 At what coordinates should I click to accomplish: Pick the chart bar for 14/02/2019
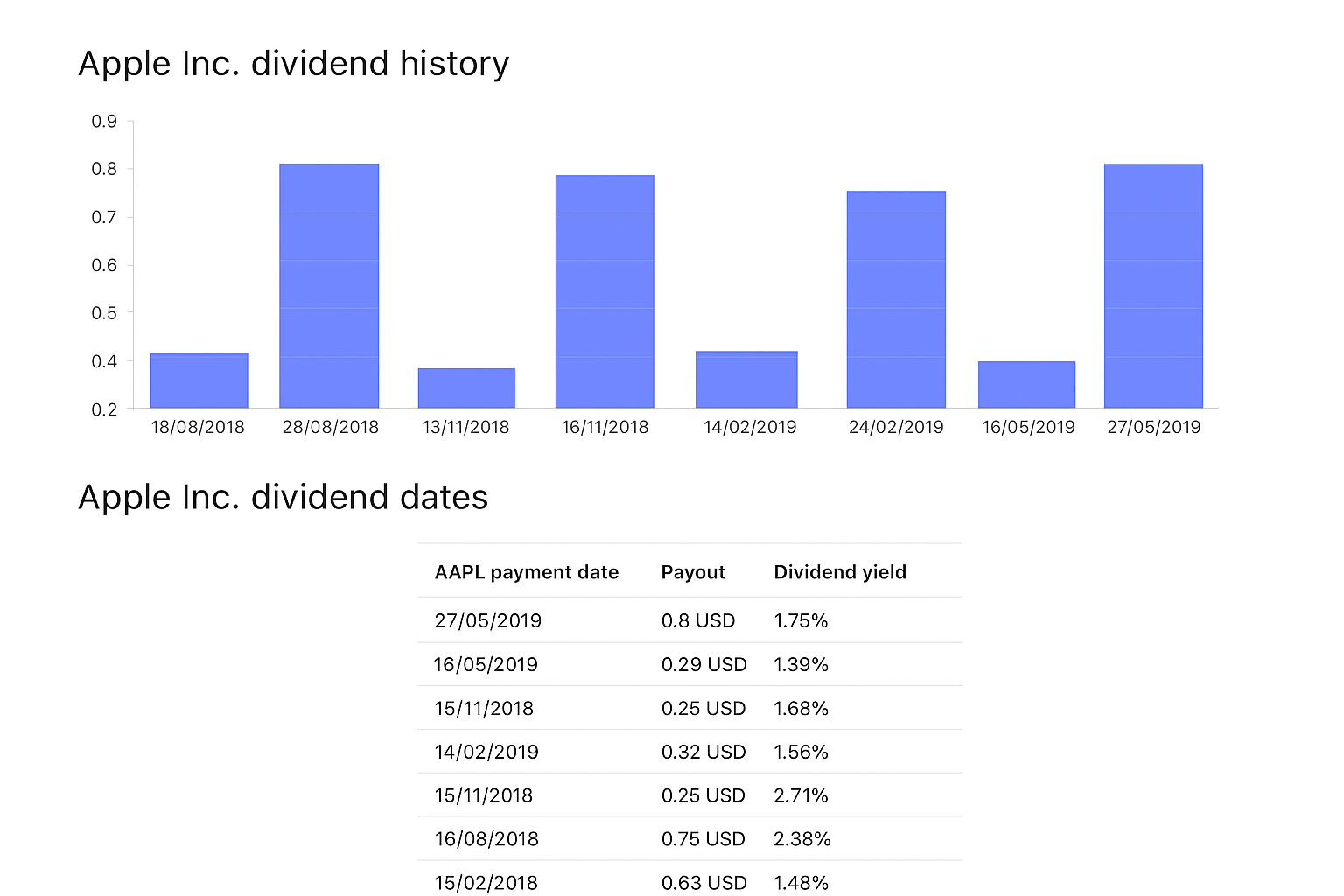(x=746, y=380)
